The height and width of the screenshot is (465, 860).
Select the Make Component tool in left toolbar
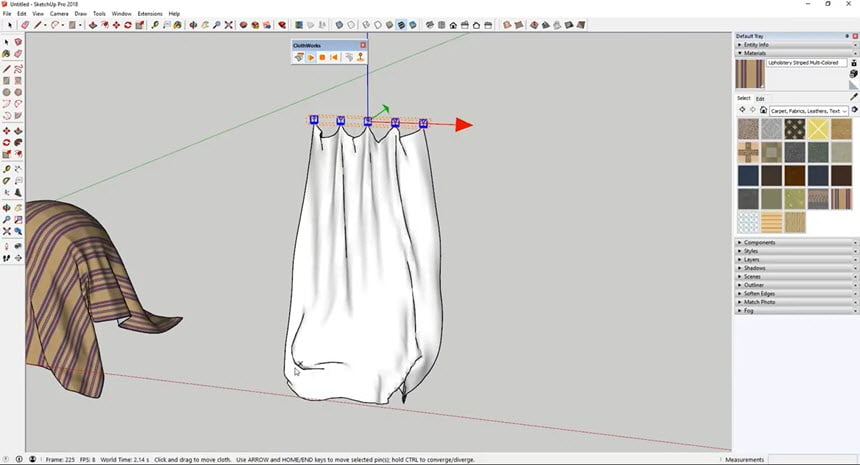pyautogui.click(x=18, y=42)
